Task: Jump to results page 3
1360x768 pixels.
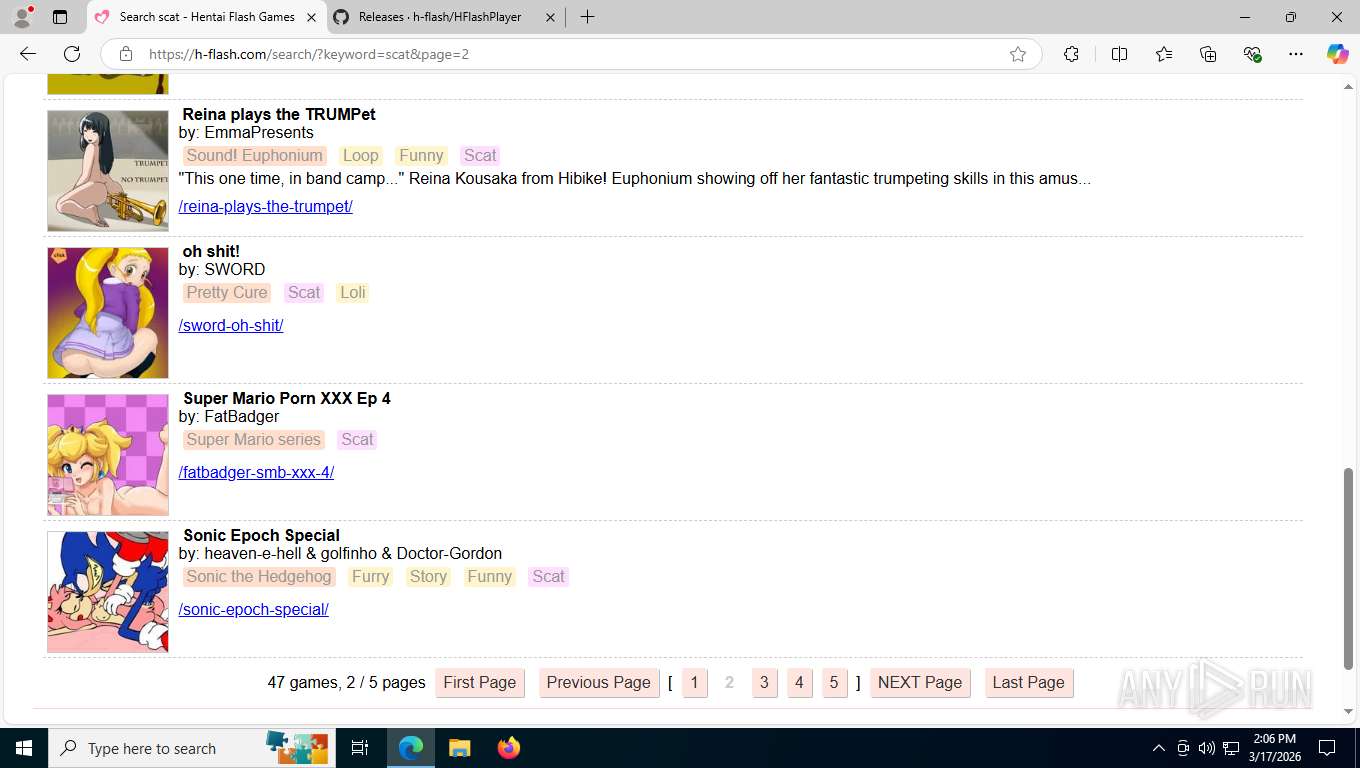Action: (764, 682)
